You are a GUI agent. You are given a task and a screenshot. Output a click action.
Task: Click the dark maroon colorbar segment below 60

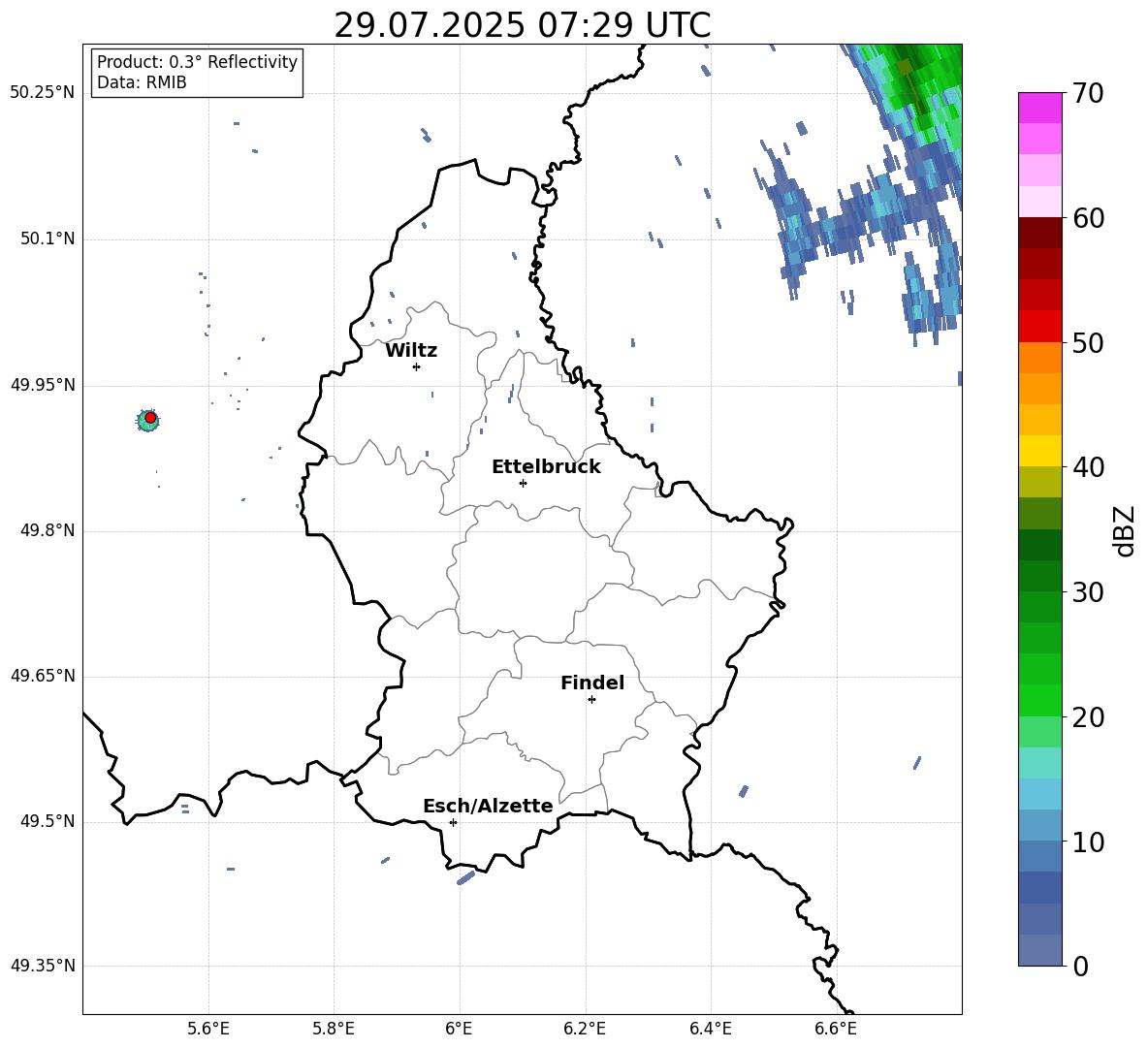point(1039,233)
